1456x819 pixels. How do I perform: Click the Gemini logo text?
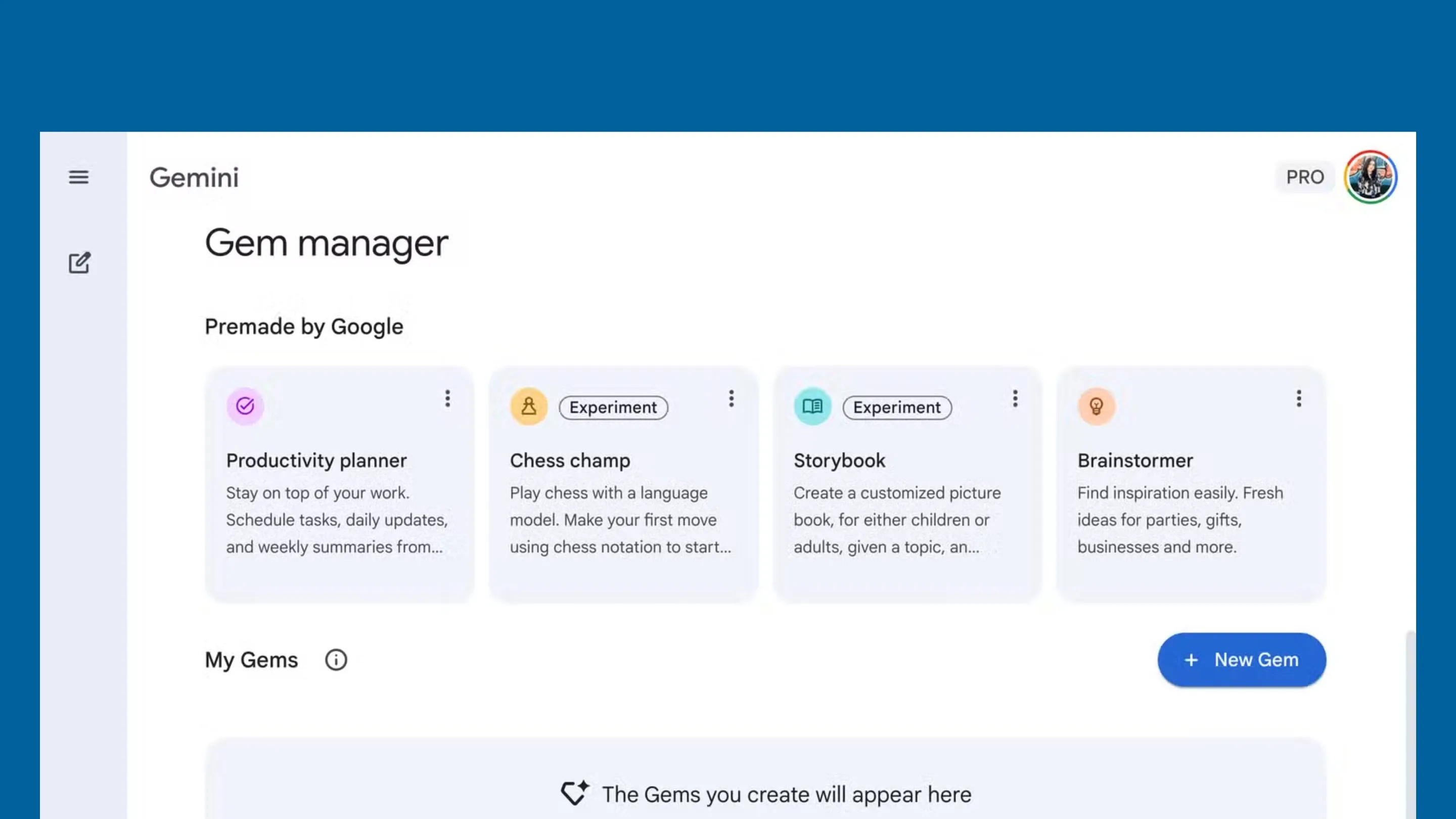194,177
